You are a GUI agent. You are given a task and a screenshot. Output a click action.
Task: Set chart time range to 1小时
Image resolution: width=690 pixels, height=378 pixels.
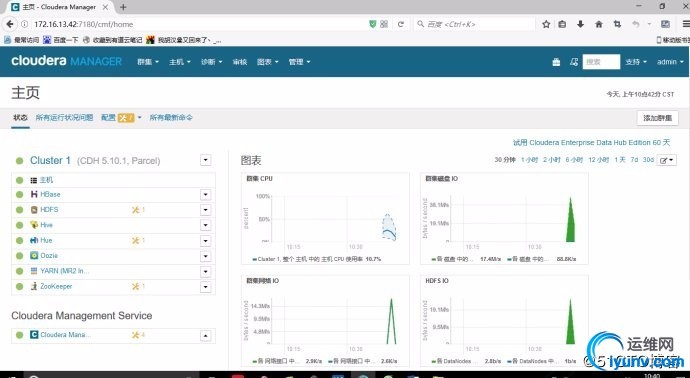(529, 160)
